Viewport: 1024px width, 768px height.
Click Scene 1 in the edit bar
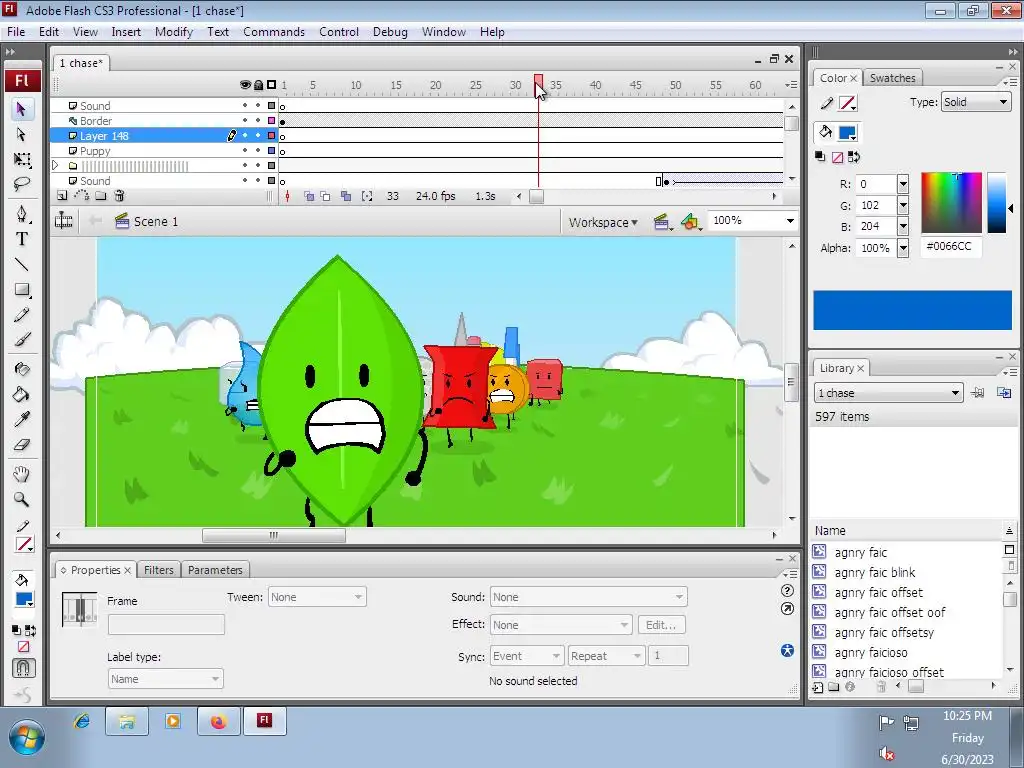155,221
